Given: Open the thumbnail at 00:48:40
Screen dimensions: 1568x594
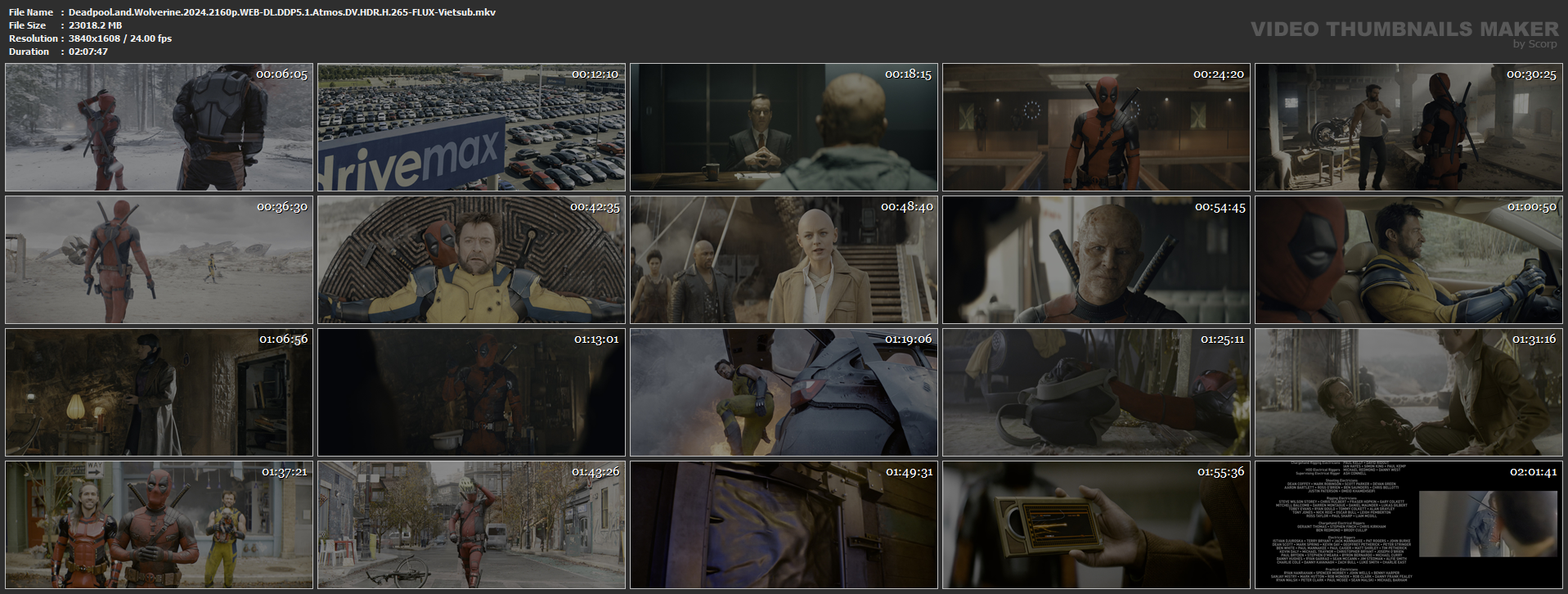Looking at the screenshot, I should [x=784, y=260].
